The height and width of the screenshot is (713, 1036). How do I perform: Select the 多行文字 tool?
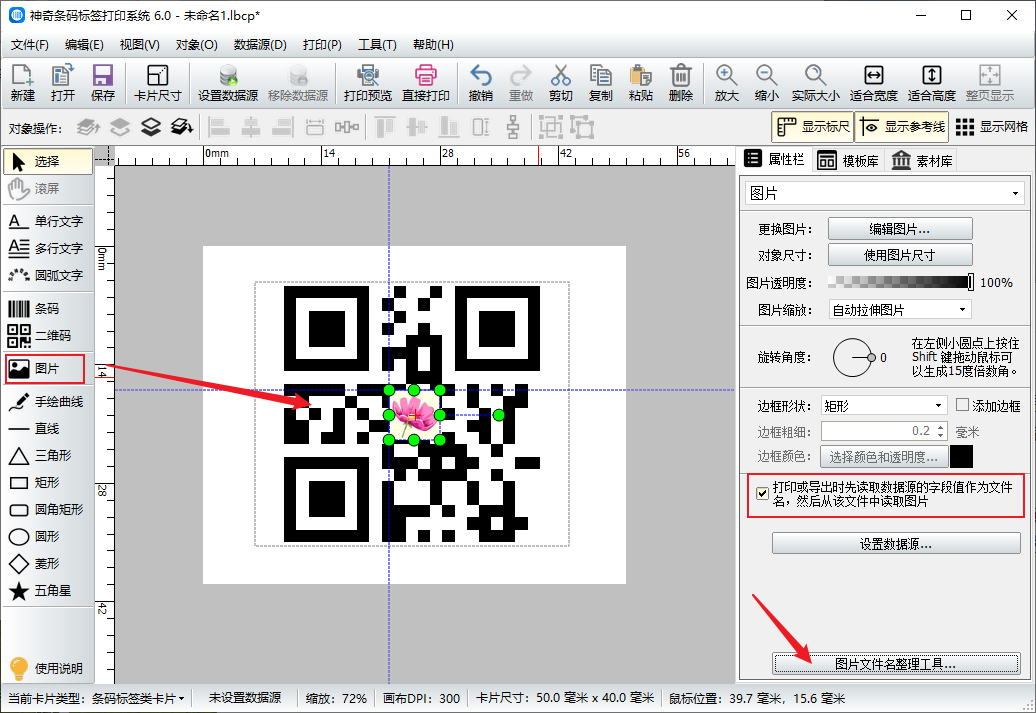[48, 248]
